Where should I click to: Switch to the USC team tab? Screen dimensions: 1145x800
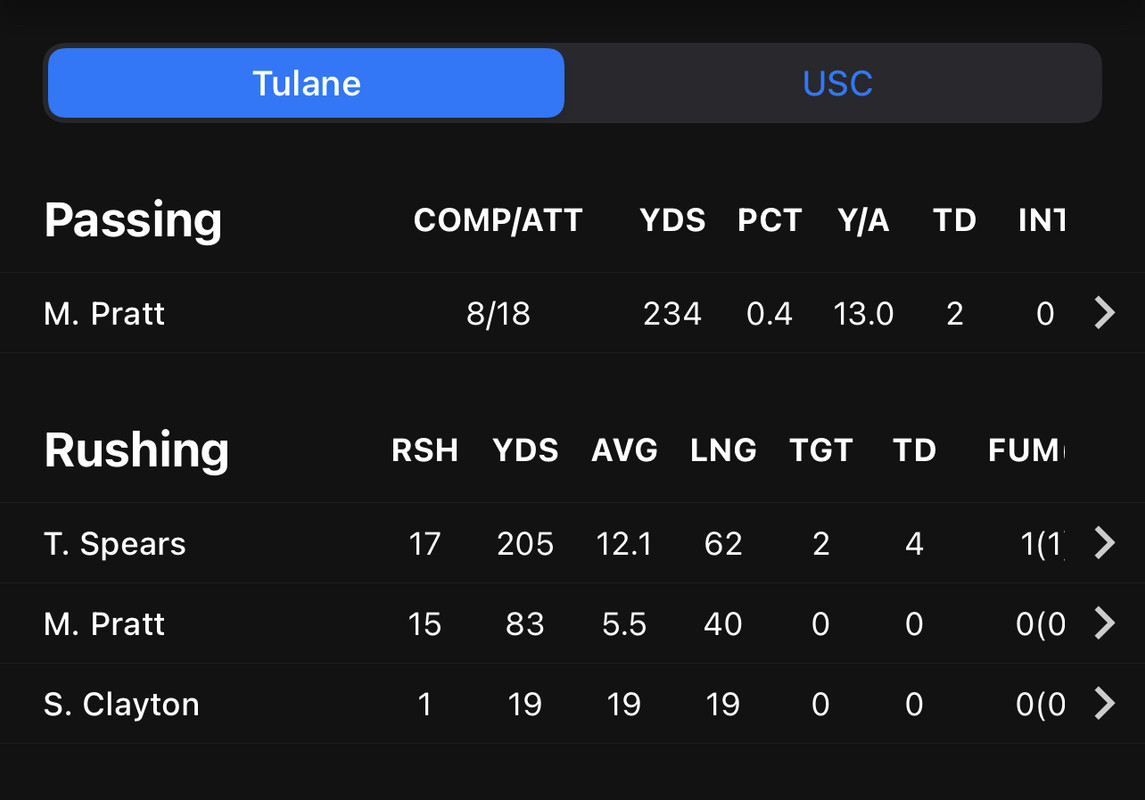pyautogui.click(x=837, y=83)
